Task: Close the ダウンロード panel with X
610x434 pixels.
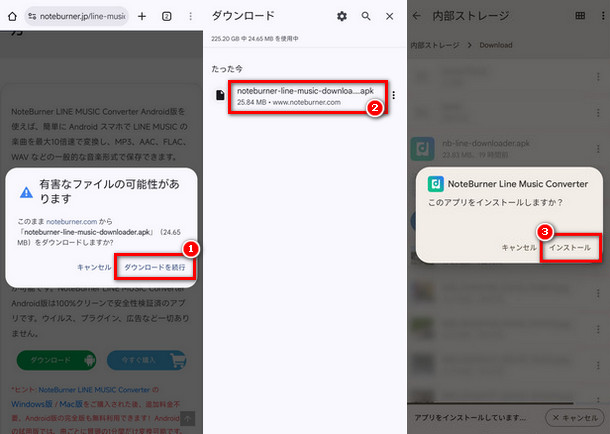Action: pos(389,16)
